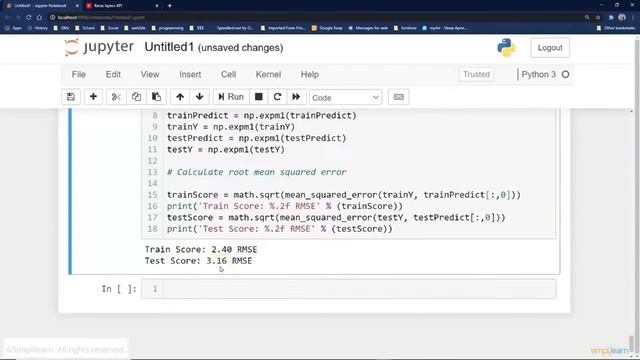
Task: Open the School bookmarks folder
Action: point(85,28)
